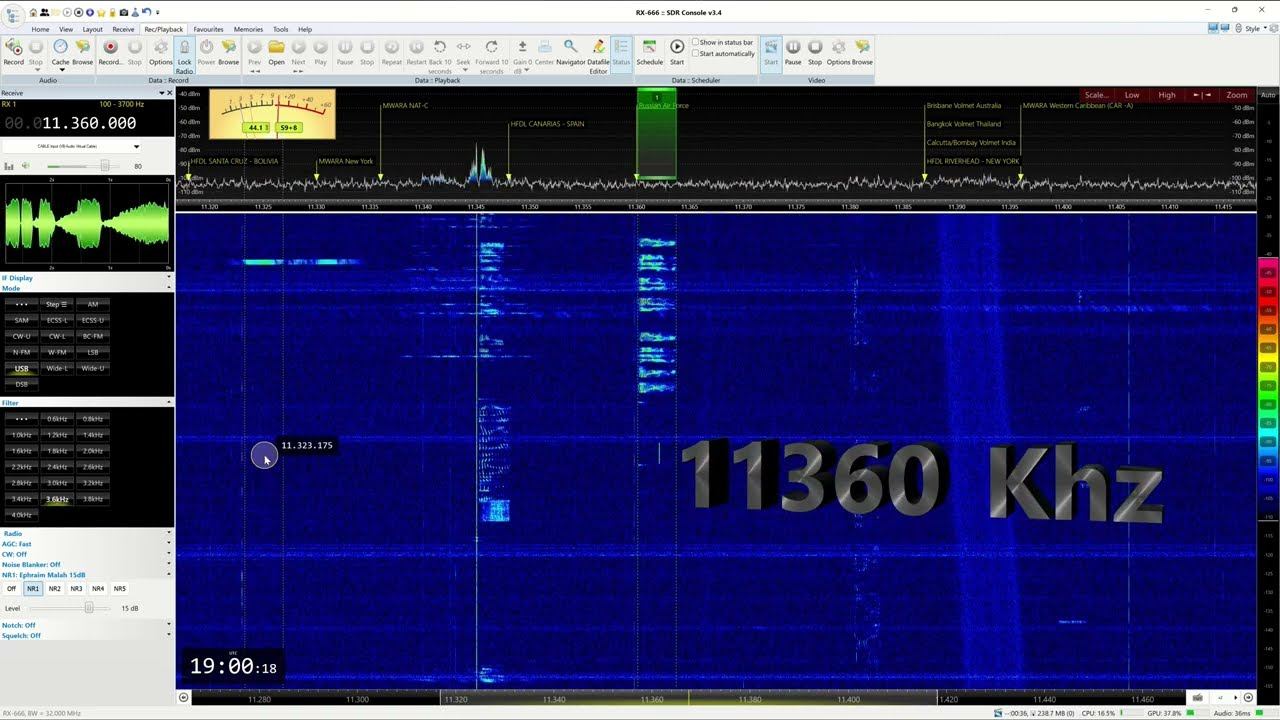Switch to the Memories tab
This screenshot has width=1280, height=720.
pyautogui.click(x=248, y=29)
